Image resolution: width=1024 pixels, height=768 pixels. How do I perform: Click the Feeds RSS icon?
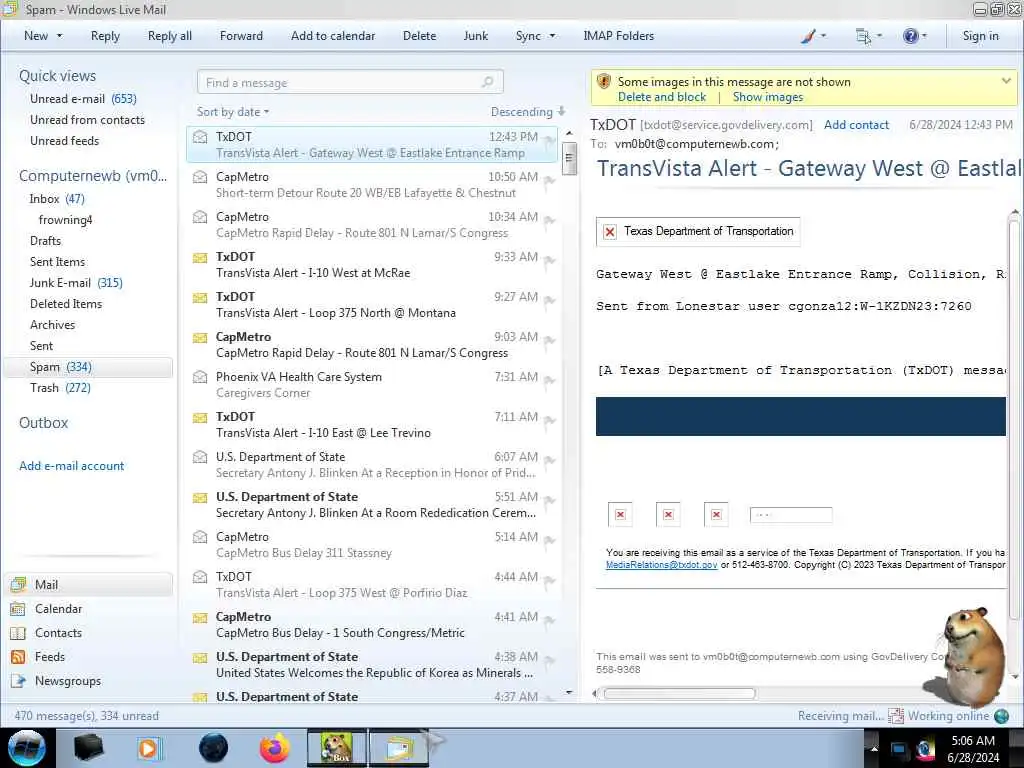point(18,657)
